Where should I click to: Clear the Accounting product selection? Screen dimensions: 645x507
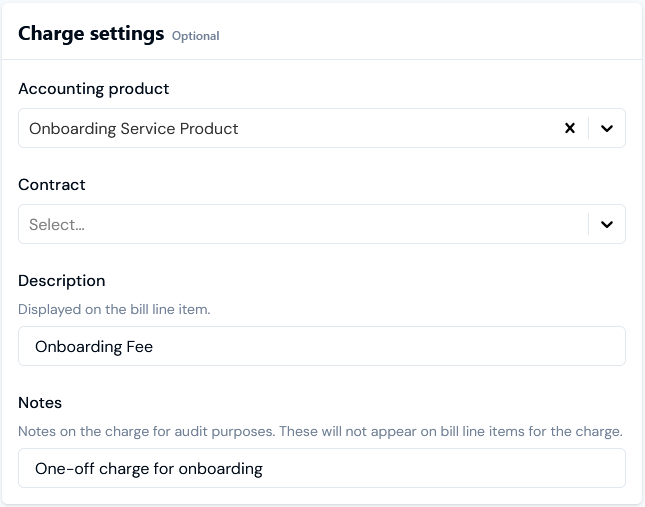[570, 128]
